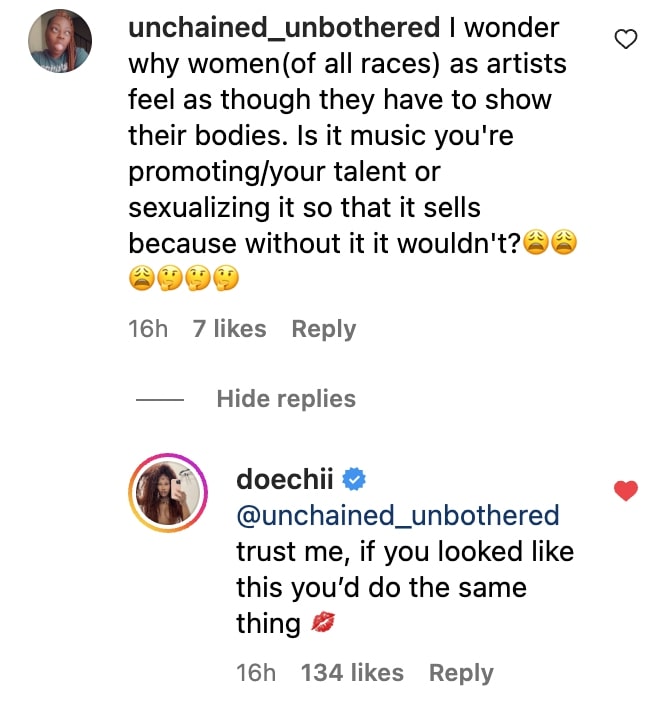
Task: Follow the @unchained_unbothered mention link
Action: click(x=397, y=516)
